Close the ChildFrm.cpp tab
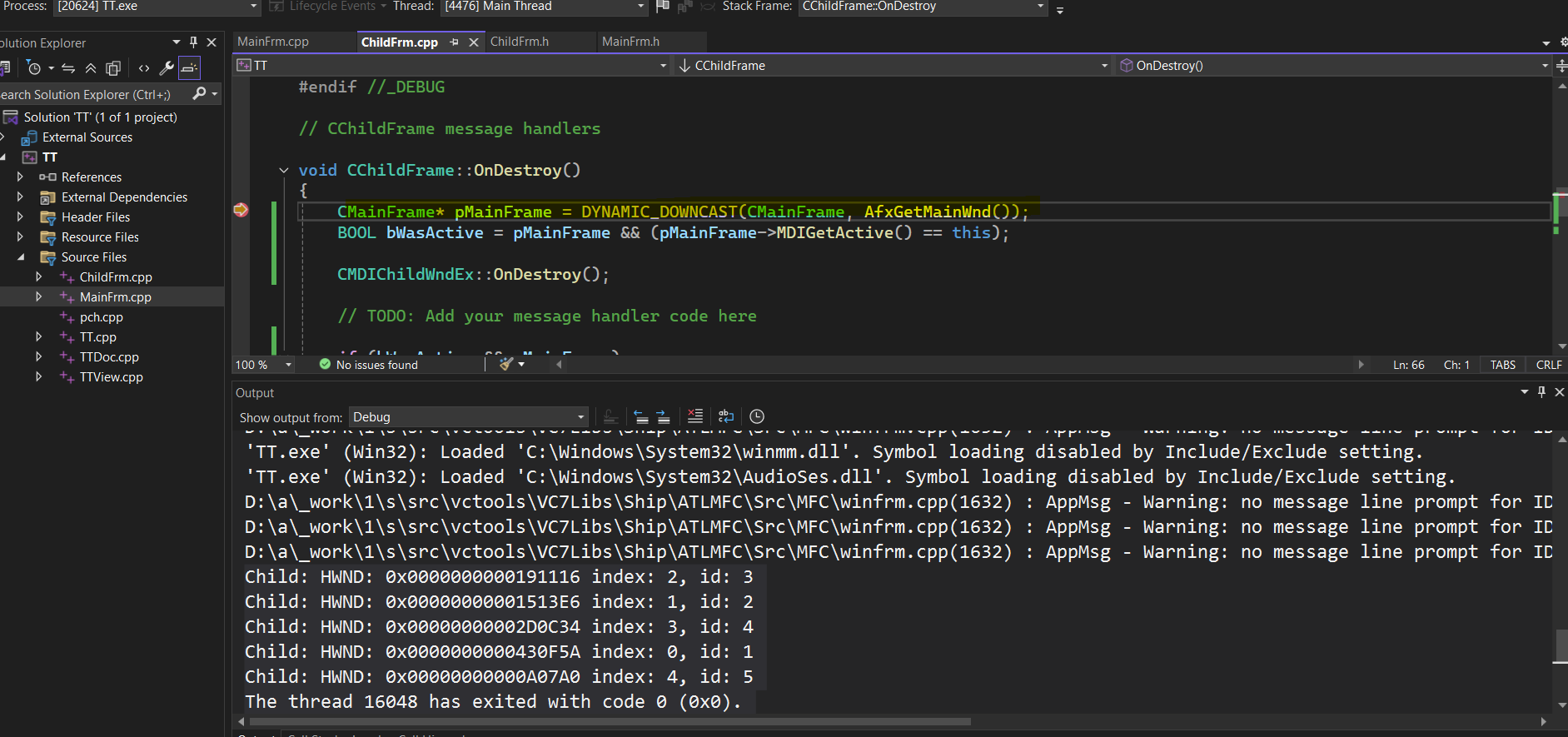The height and width of the screenshot is (737, 1568). (x=474, y=42)
